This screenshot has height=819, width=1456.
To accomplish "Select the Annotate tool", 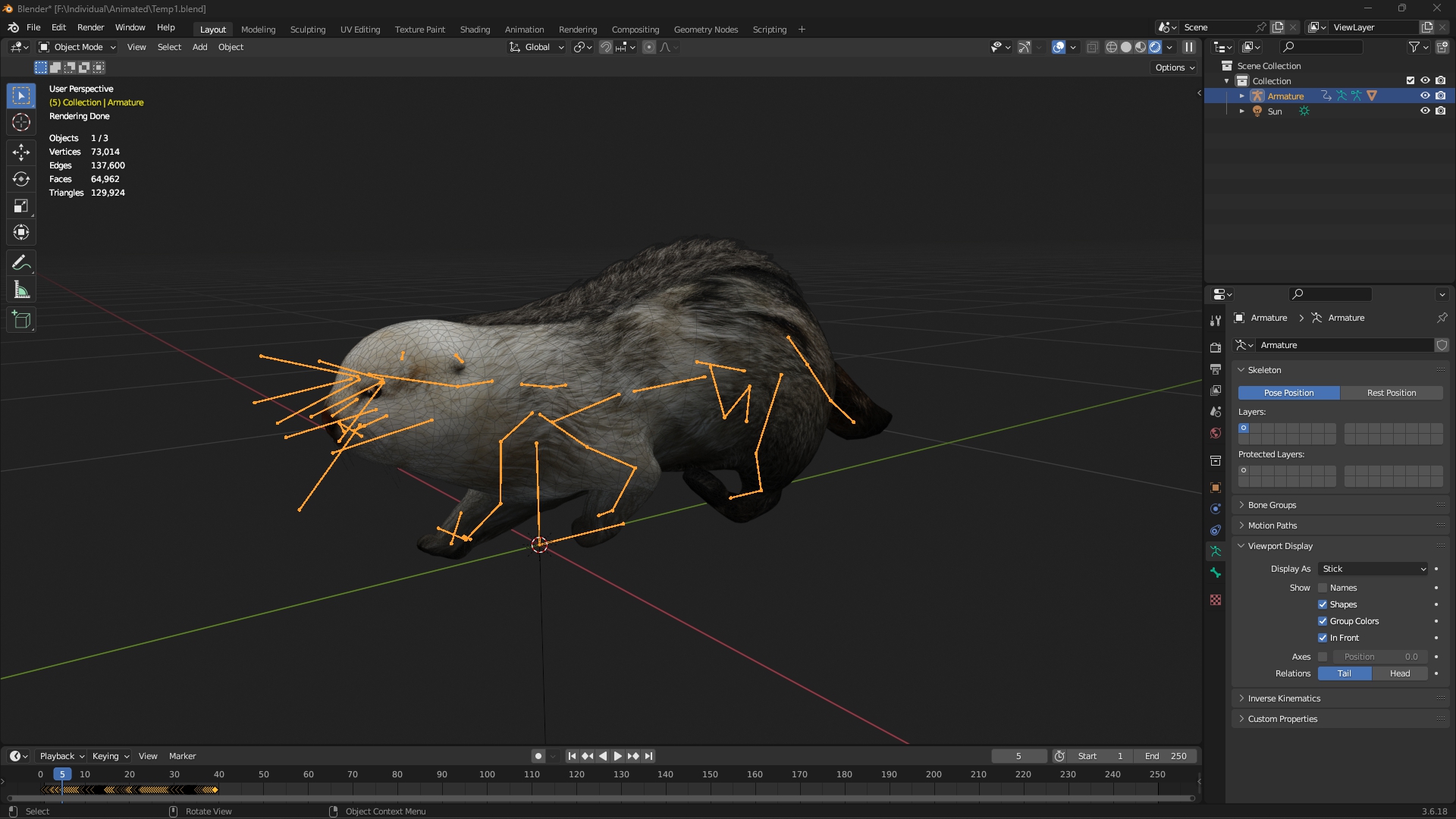I will [21, 263].
